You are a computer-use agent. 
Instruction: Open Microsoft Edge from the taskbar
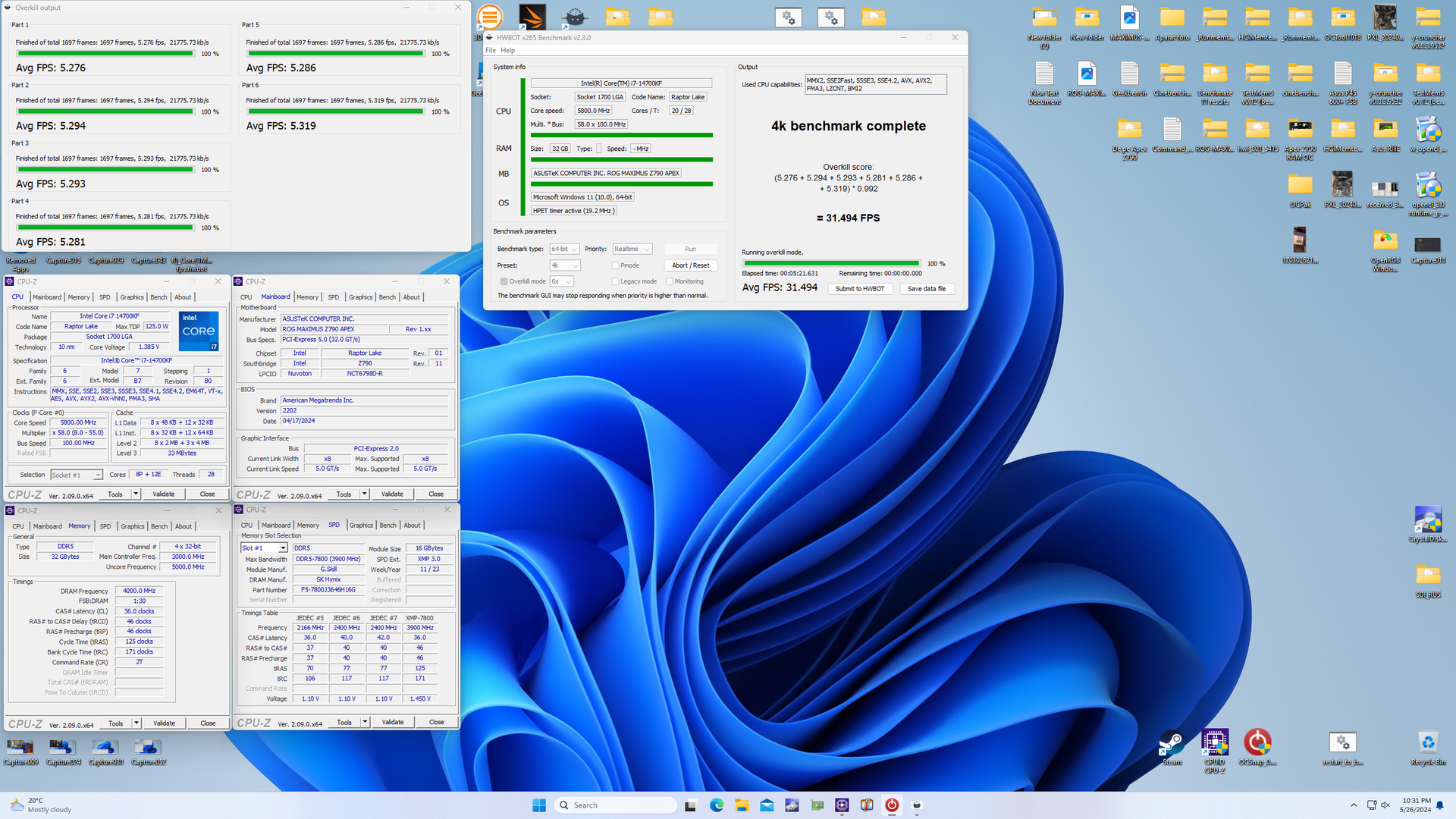716,805
